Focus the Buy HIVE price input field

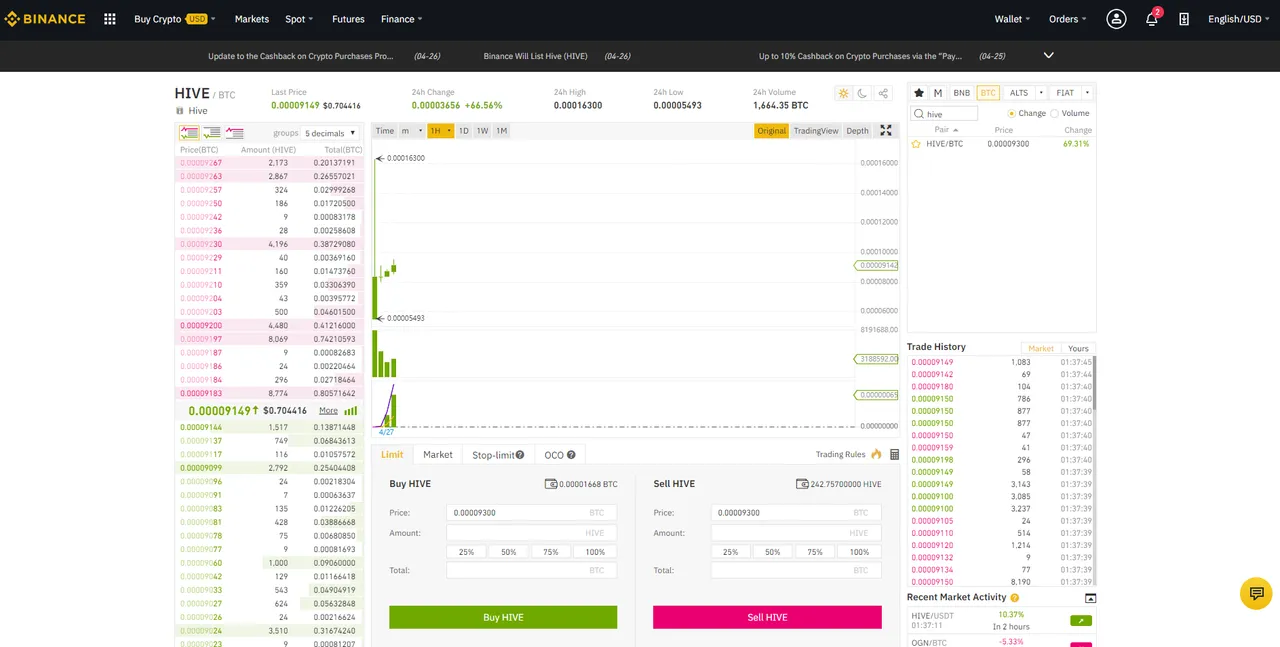532,512
